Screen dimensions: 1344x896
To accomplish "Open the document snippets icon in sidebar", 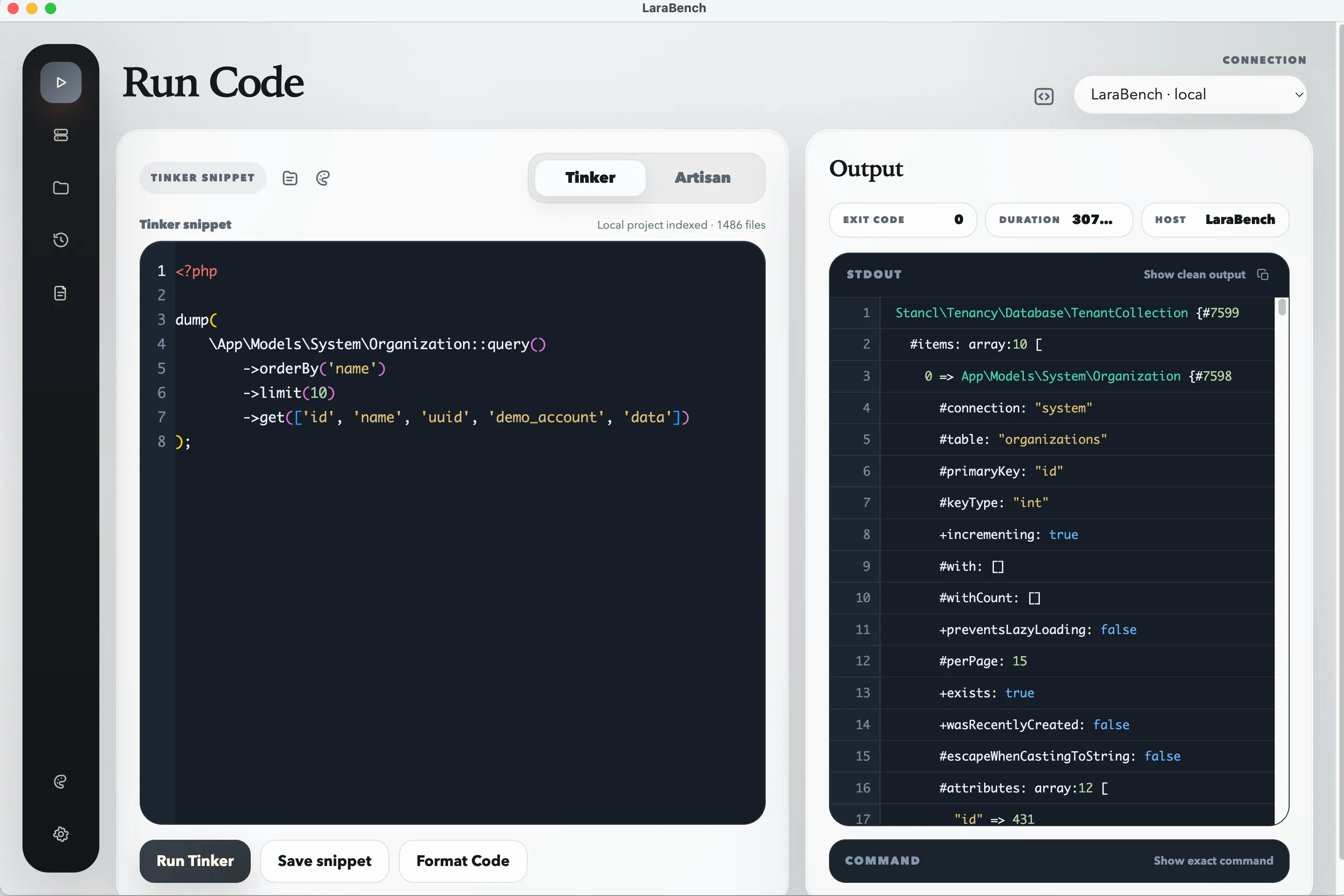I will tap(60, 293).
